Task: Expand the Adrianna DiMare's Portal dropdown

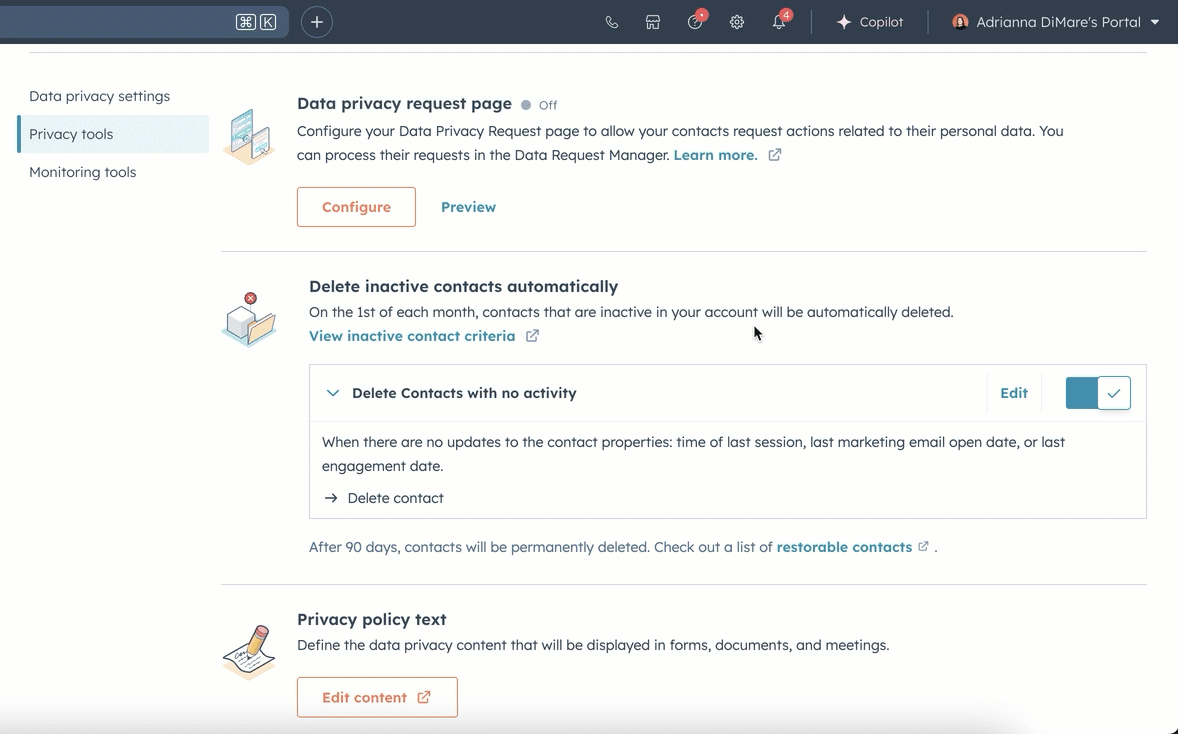Action: (x=1153, y=21)
